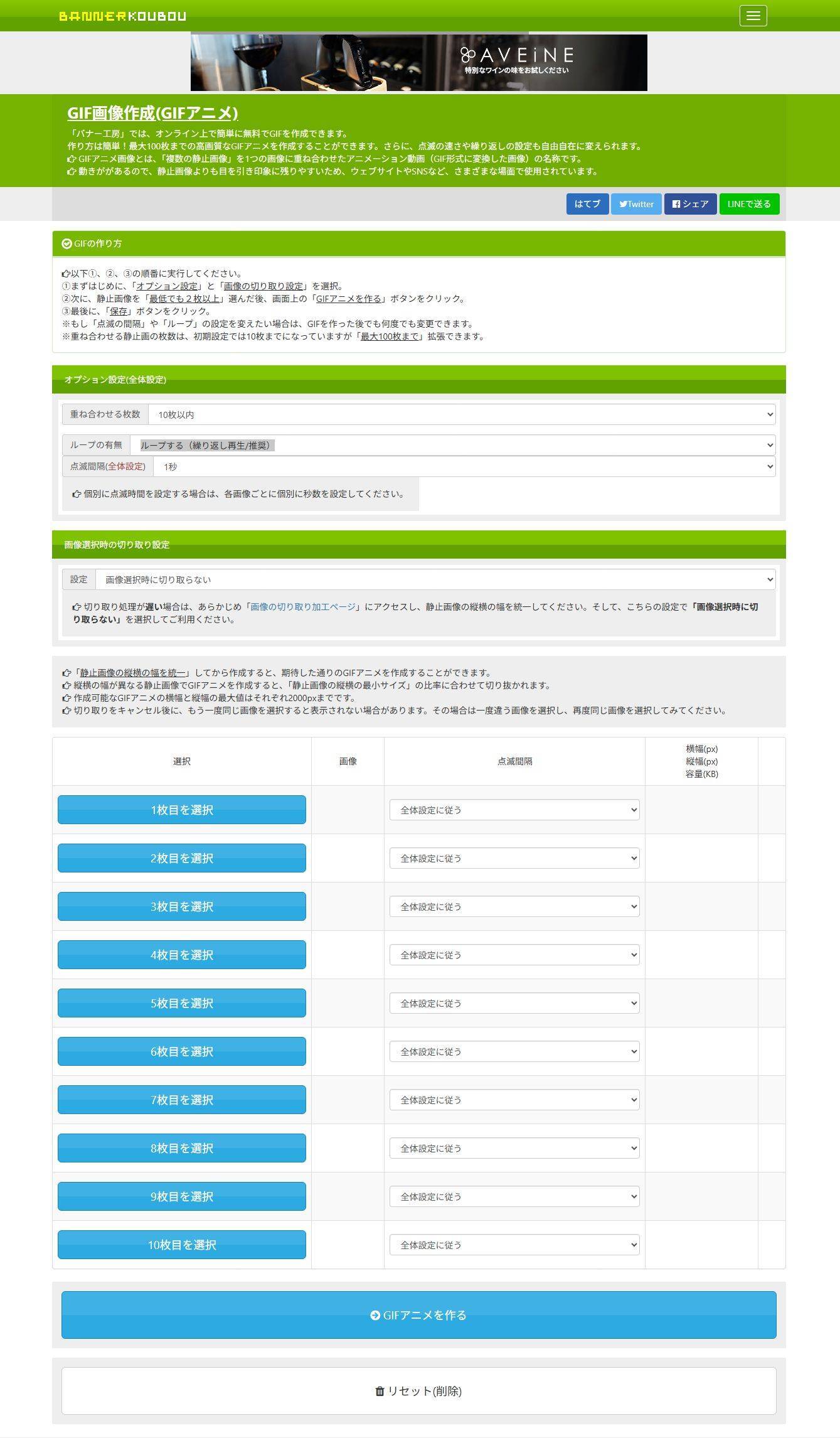Open the 点滅間隔 dropdown for image 3
Screen dimensions: 840x1438
coord(514,906)
